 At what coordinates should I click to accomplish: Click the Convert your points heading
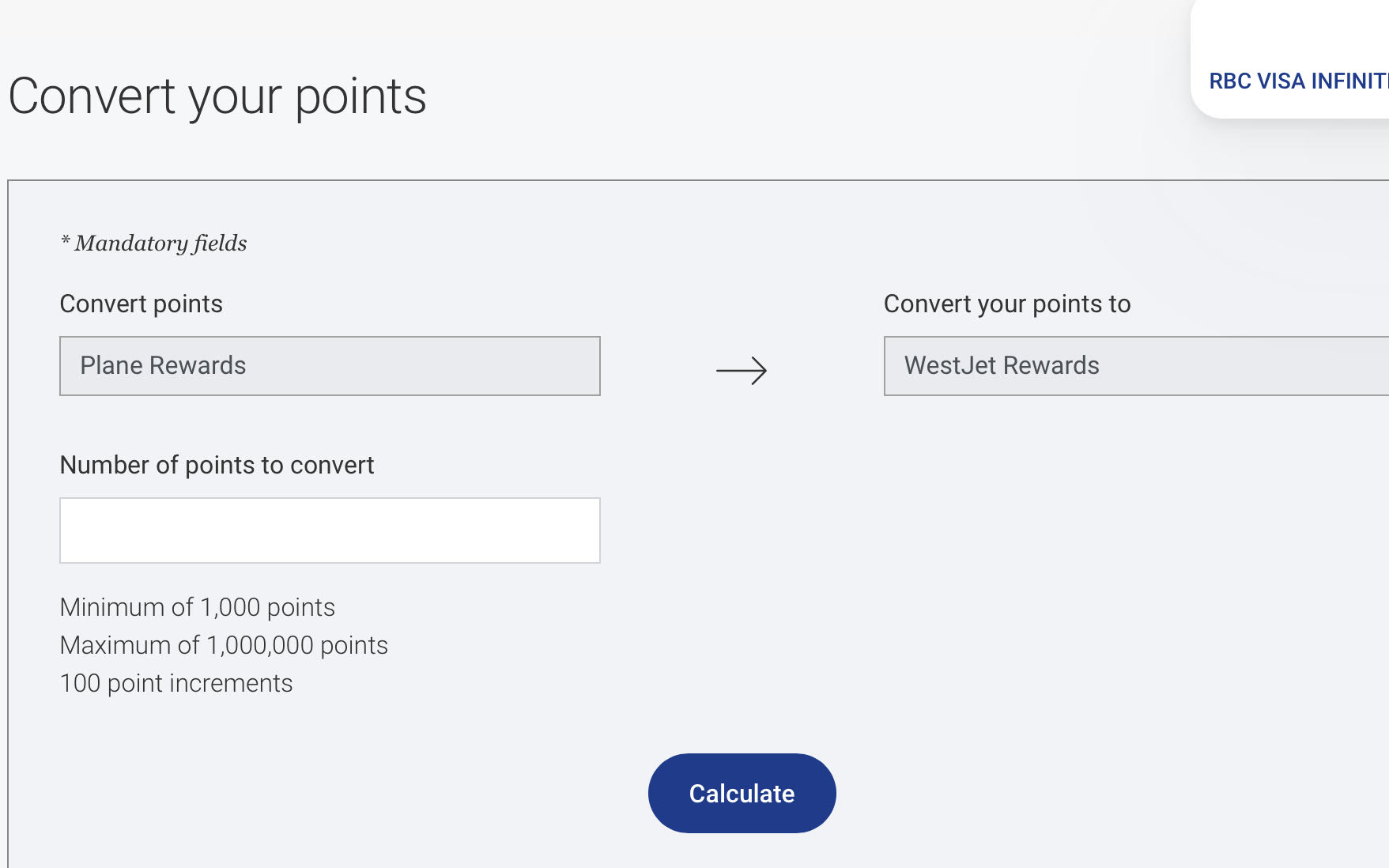pos(218,95)
